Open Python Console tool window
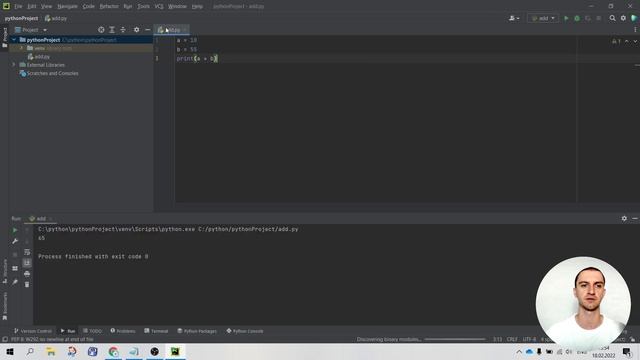This screenshot has width=640, height=360. click(x=245, y=331)
